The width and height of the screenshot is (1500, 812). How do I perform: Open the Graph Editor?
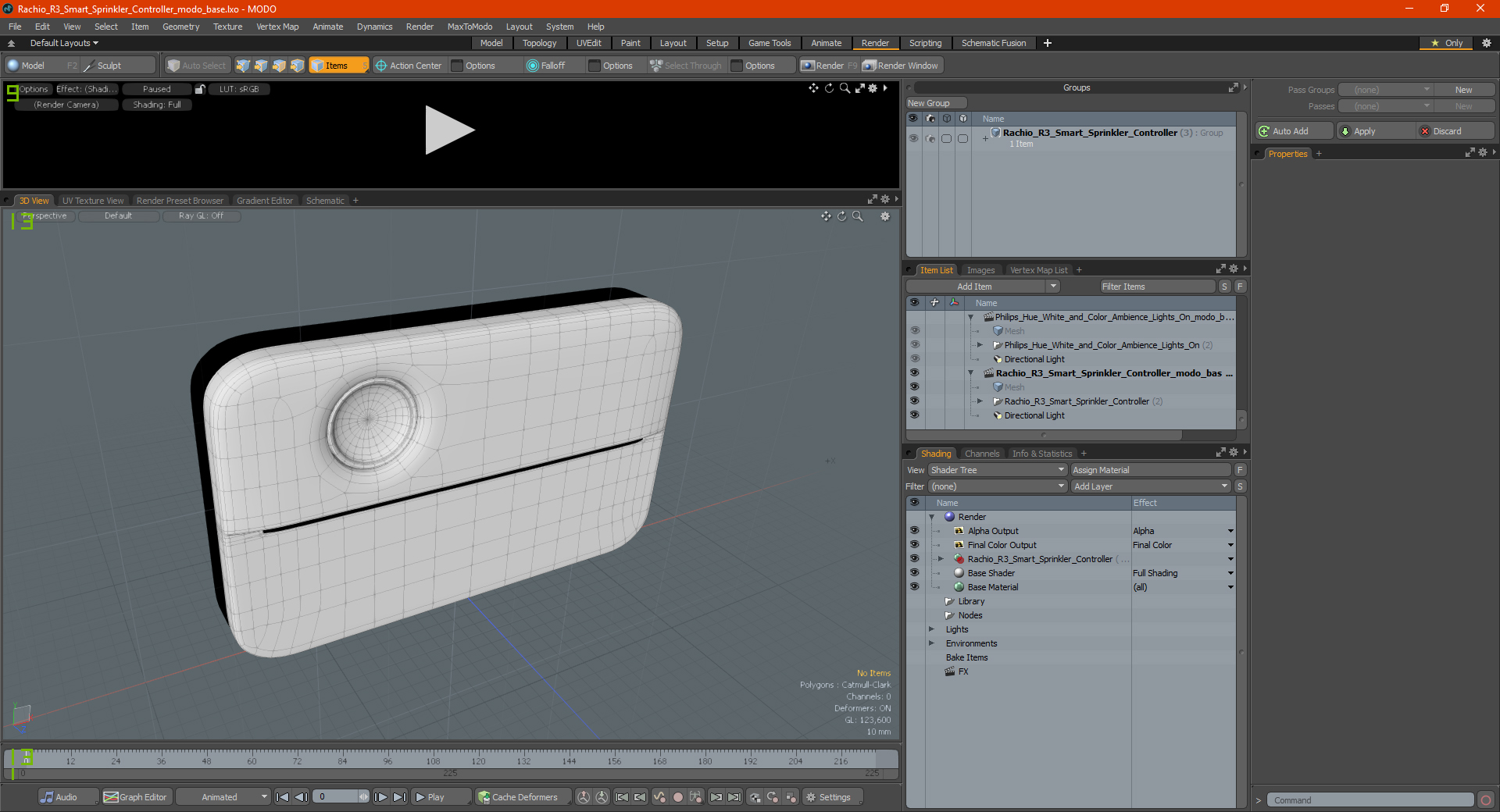coord(136,797)
